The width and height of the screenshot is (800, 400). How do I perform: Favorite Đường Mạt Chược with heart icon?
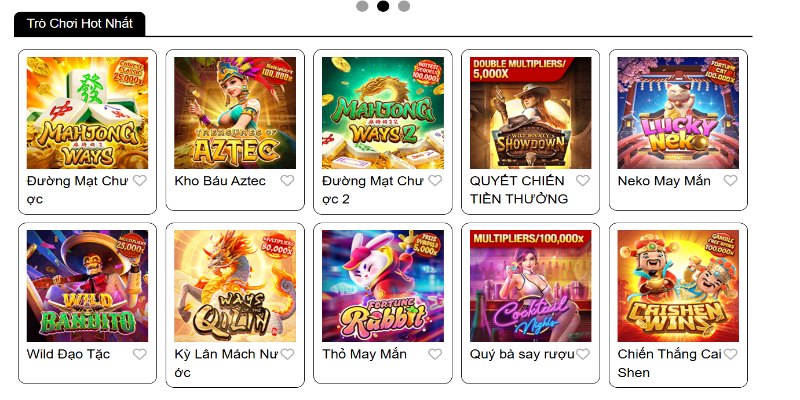(140, 181)
